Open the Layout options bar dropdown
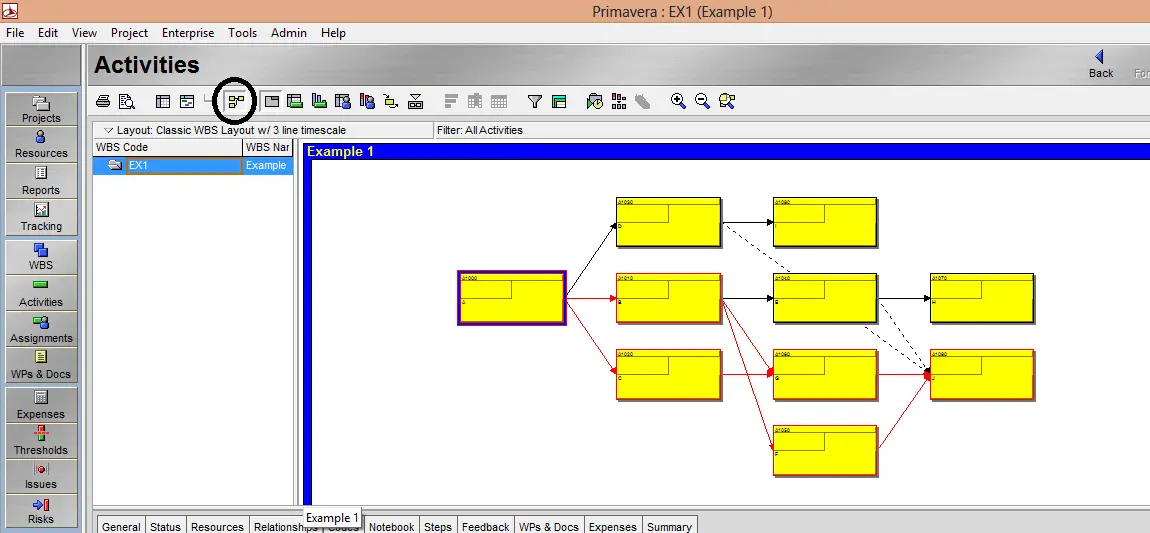Image resolution: width=1150 pixels, height=533 pixels. [x=263, y=131]
